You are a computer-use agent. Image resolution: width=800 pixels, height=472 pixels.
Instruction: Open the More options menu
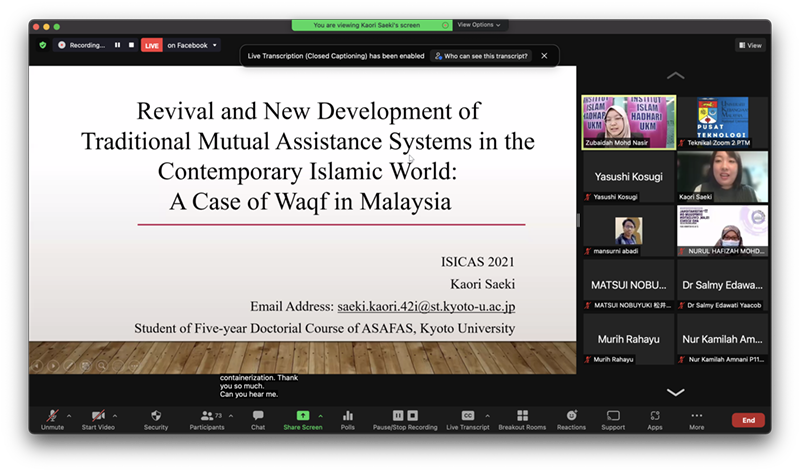tap(696, 418)
